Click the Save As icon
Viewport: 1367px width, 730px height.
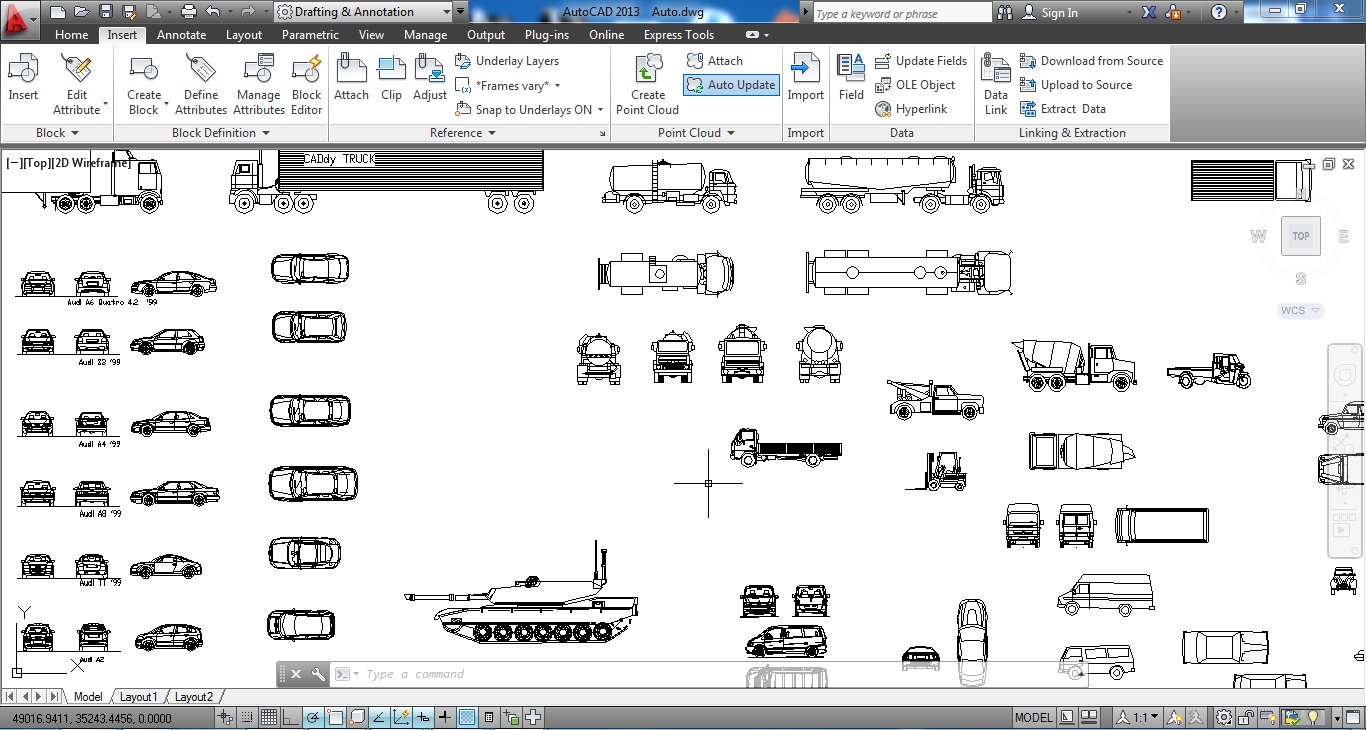pos(130,12)
